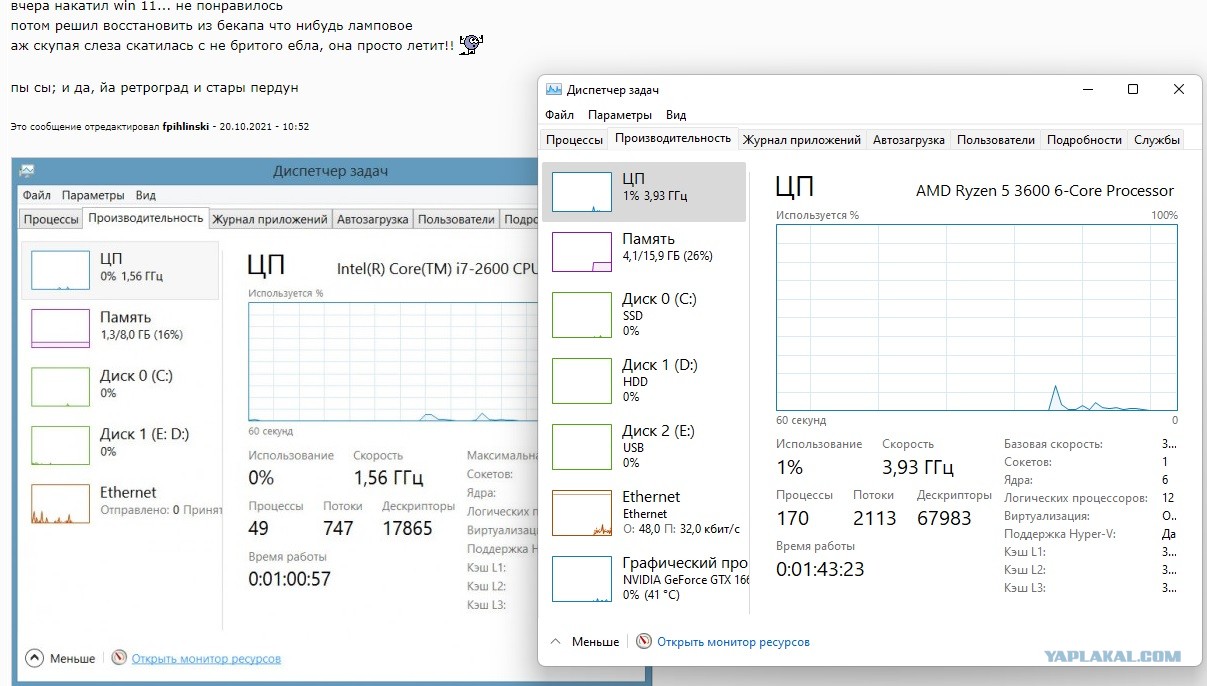Click the 0% value under Использование in the Windows 8 window
This screenshot has height=686, width=1207.
(x=261, y=478)
